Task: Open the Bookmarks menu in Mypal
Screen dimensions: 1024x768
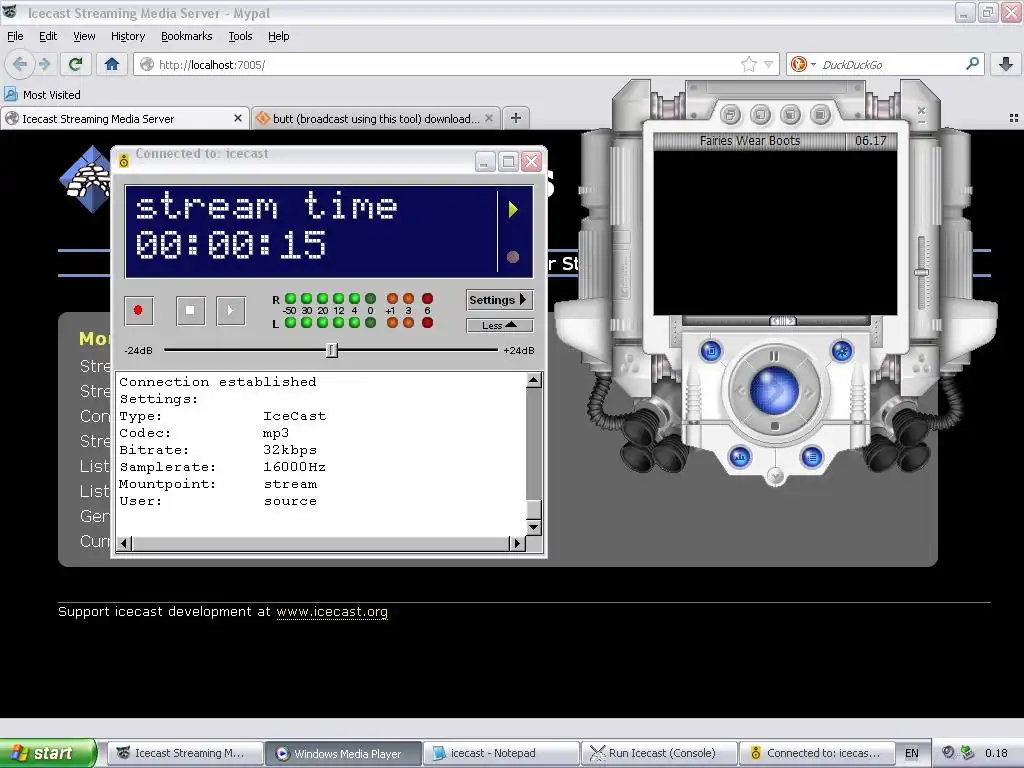Action: point(186,36)
